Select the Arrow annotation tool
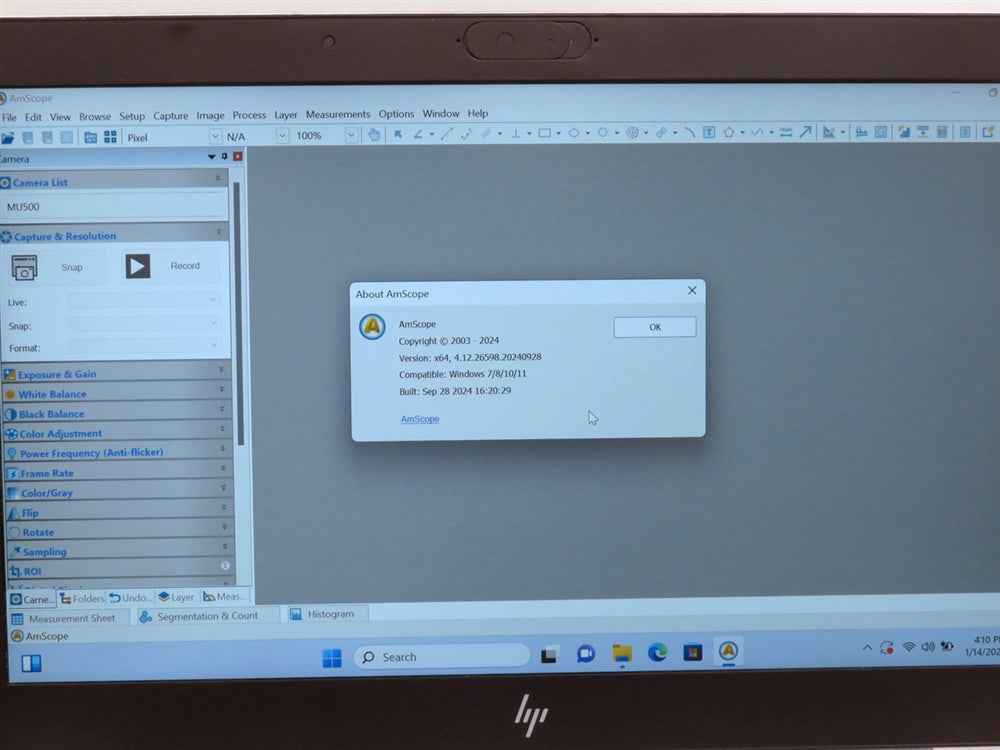Screen dimensions: 1000x750 [805, 131]
